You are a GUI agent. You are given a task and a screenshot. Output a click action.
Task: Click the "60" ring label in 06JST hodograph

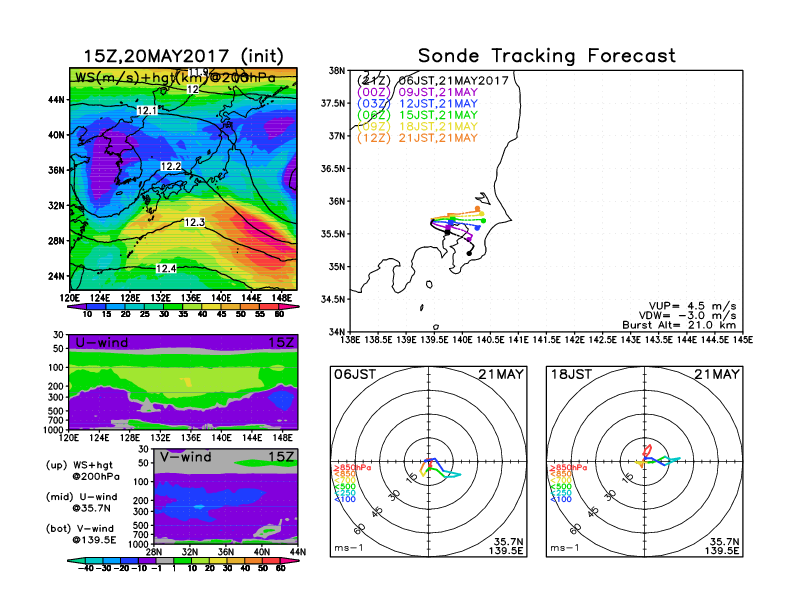(360, 528)
